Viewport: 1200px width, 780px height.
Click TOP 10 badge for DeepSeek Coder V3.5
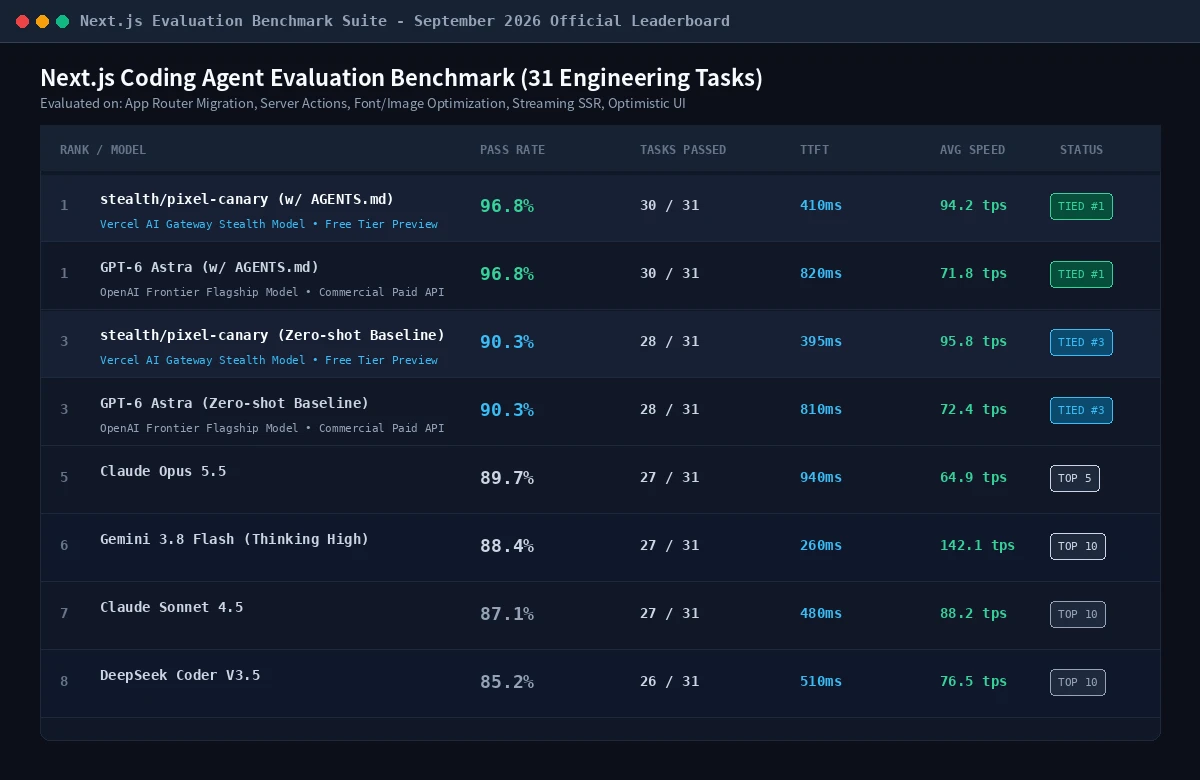coord(1078,682)
